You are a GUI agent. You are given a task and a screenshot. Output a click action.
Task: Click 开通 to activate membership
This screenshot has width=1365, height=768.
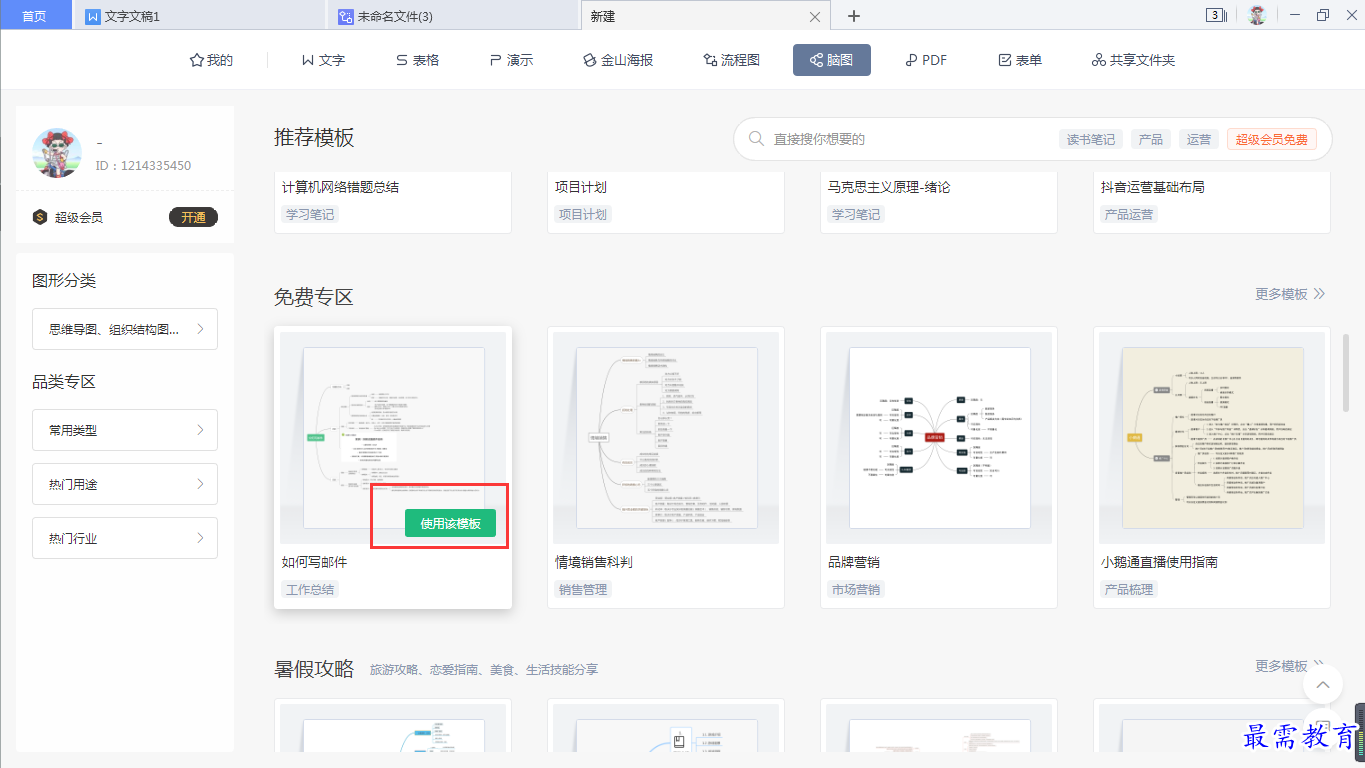click(x=193, y=217)
